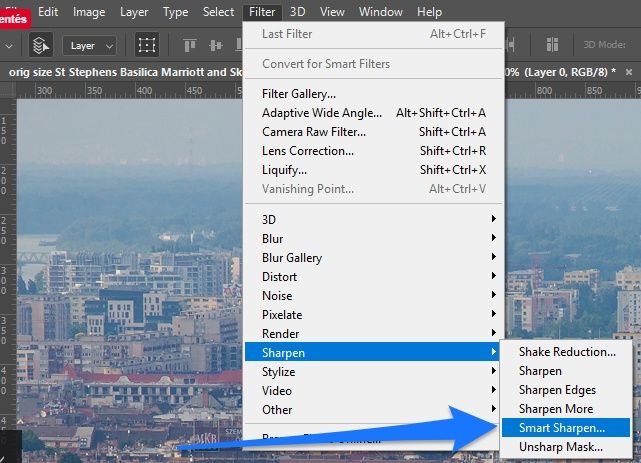Open tool preset dropdown chevron at far left
This screenshot has height=463, width=641.
pos(9,46)
